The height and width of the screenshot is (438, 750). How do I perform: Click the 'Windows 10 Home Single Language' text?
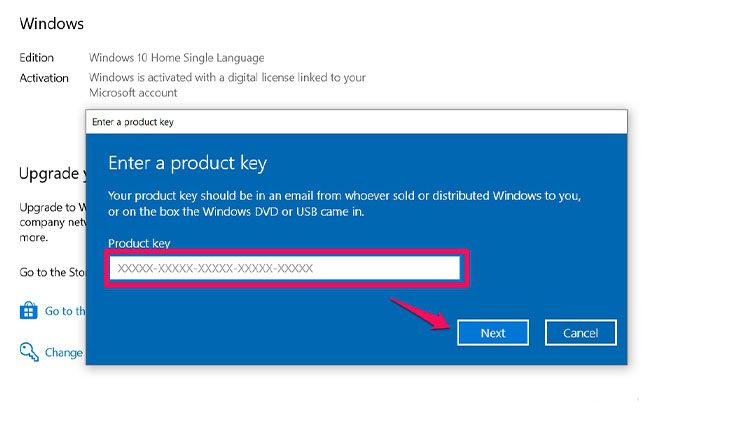pyautogui.click(x=176, y=57)
